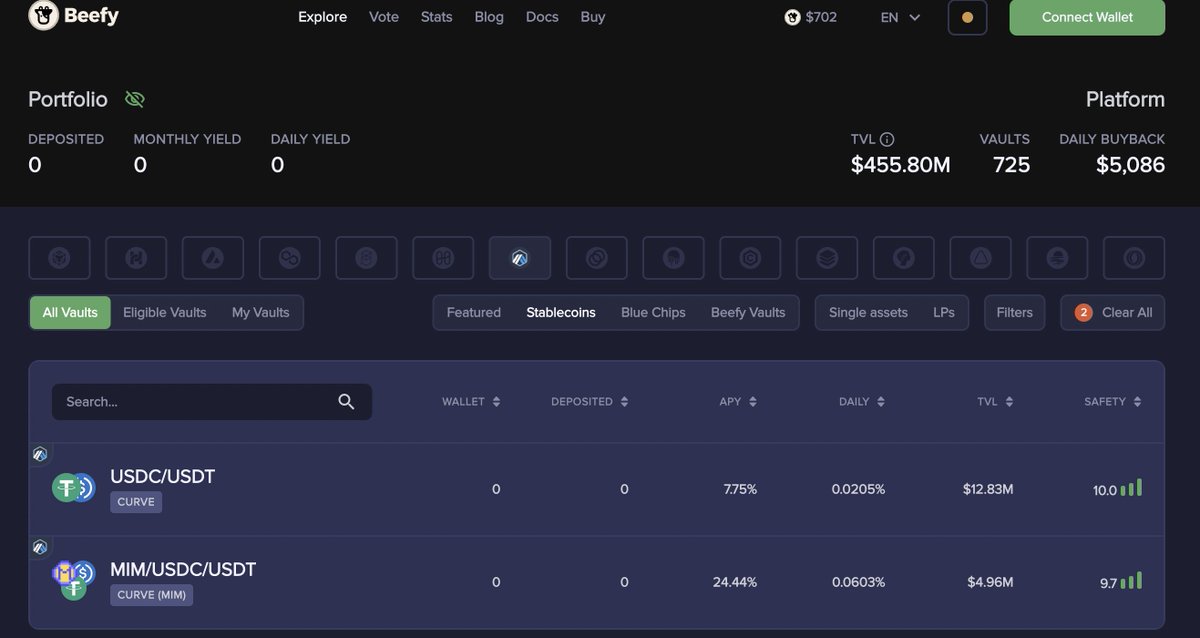The width and height of the screenshot is (1200, 638).
Task: Toggle the Stablecoins category filter
Action: pyautogui.click(x=561, y=312)
